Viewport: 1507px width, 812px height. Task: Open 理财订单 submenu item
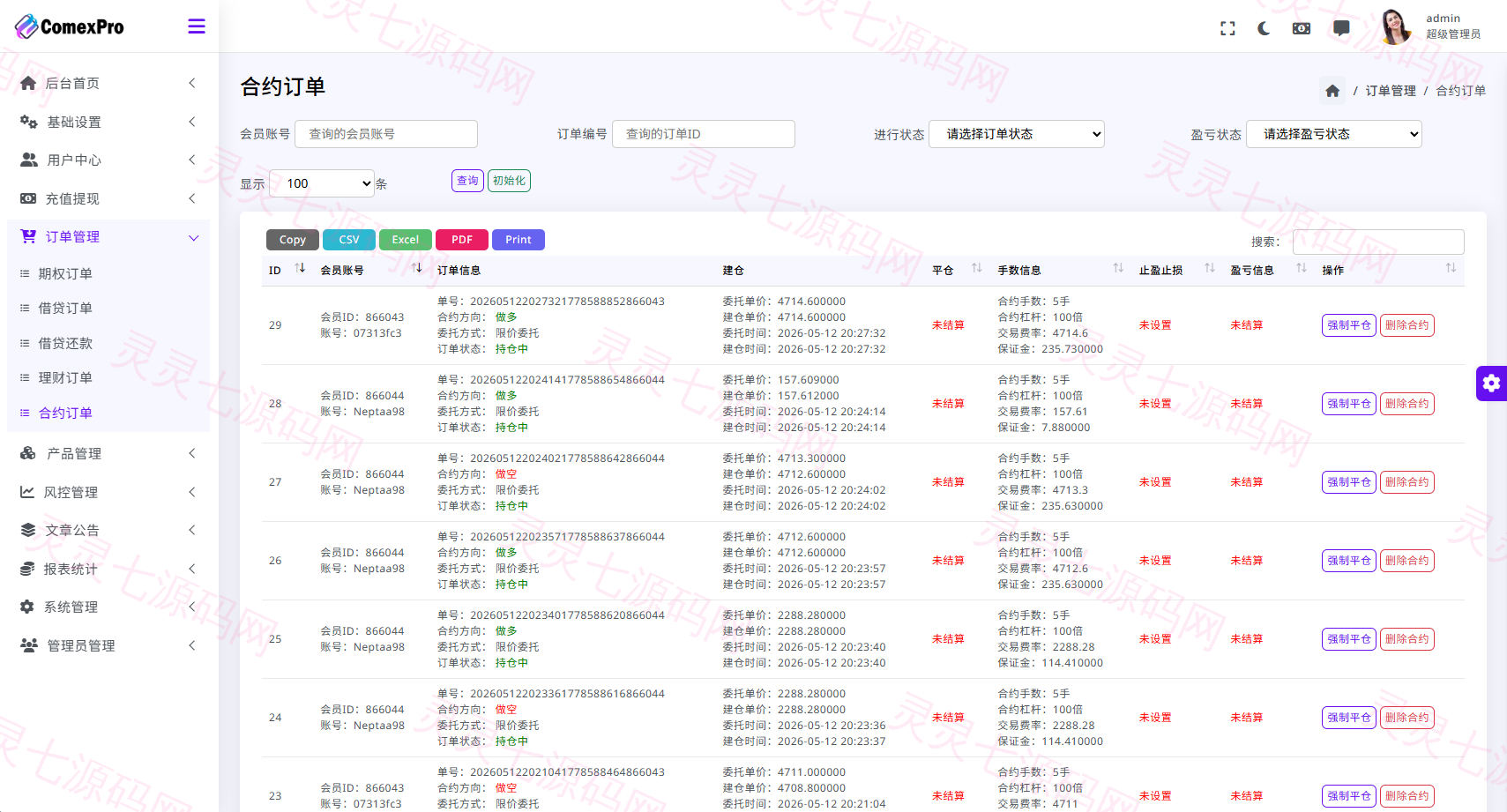(65, 378)
